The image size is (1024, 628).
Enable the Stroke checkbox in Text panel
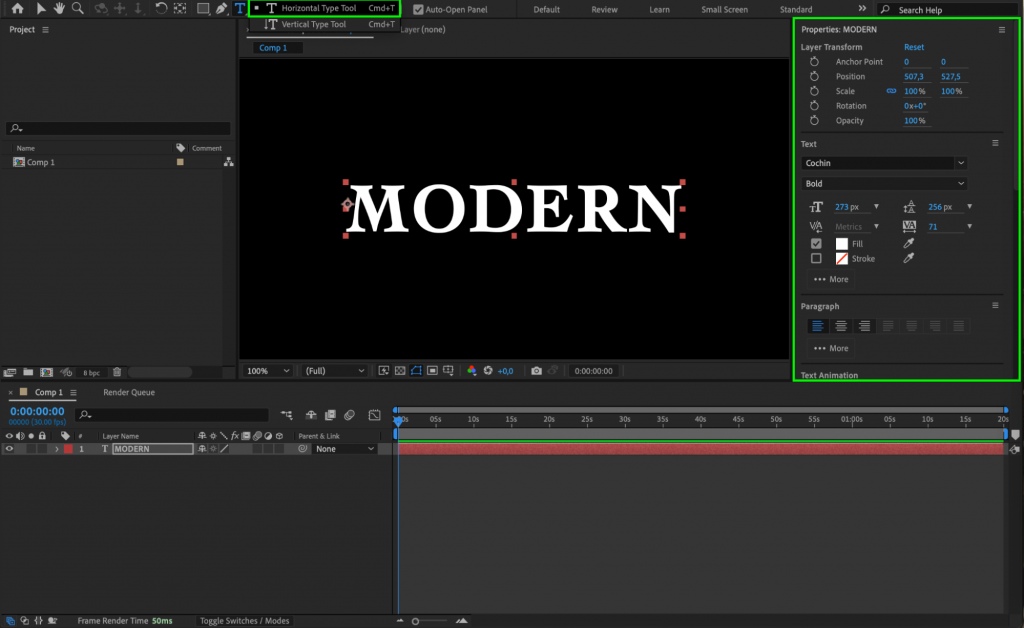pos(816,258)
